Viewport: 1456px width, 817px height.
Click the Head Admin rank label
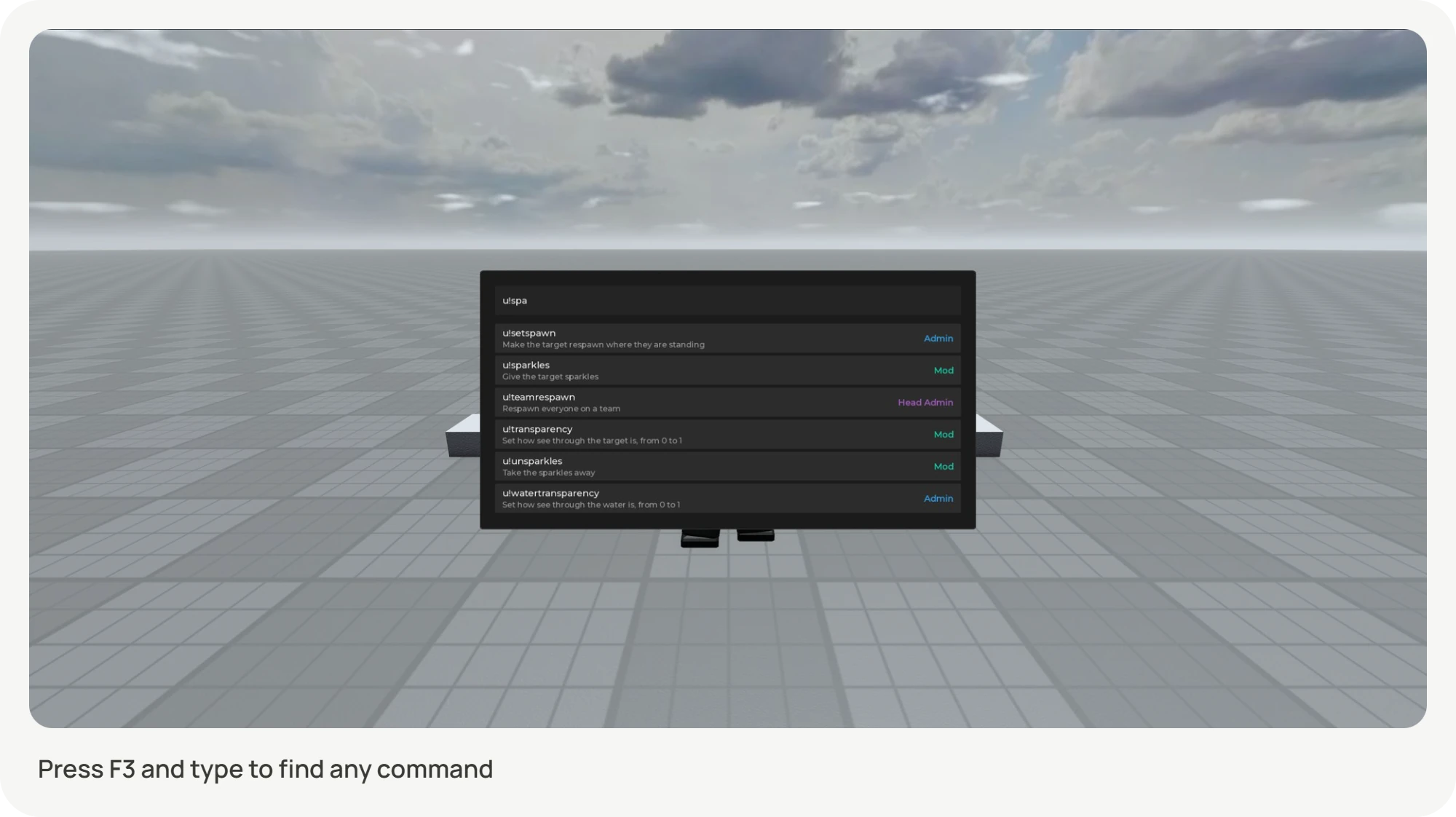925,403
